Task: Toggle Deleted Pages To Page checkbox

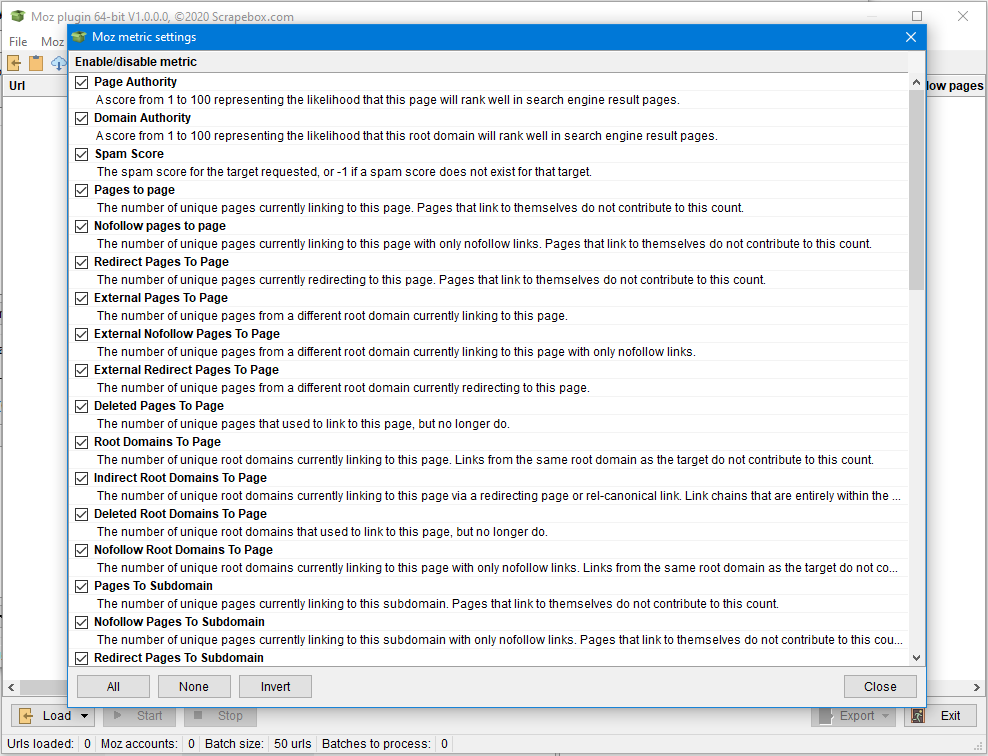Action: point(81,406)
